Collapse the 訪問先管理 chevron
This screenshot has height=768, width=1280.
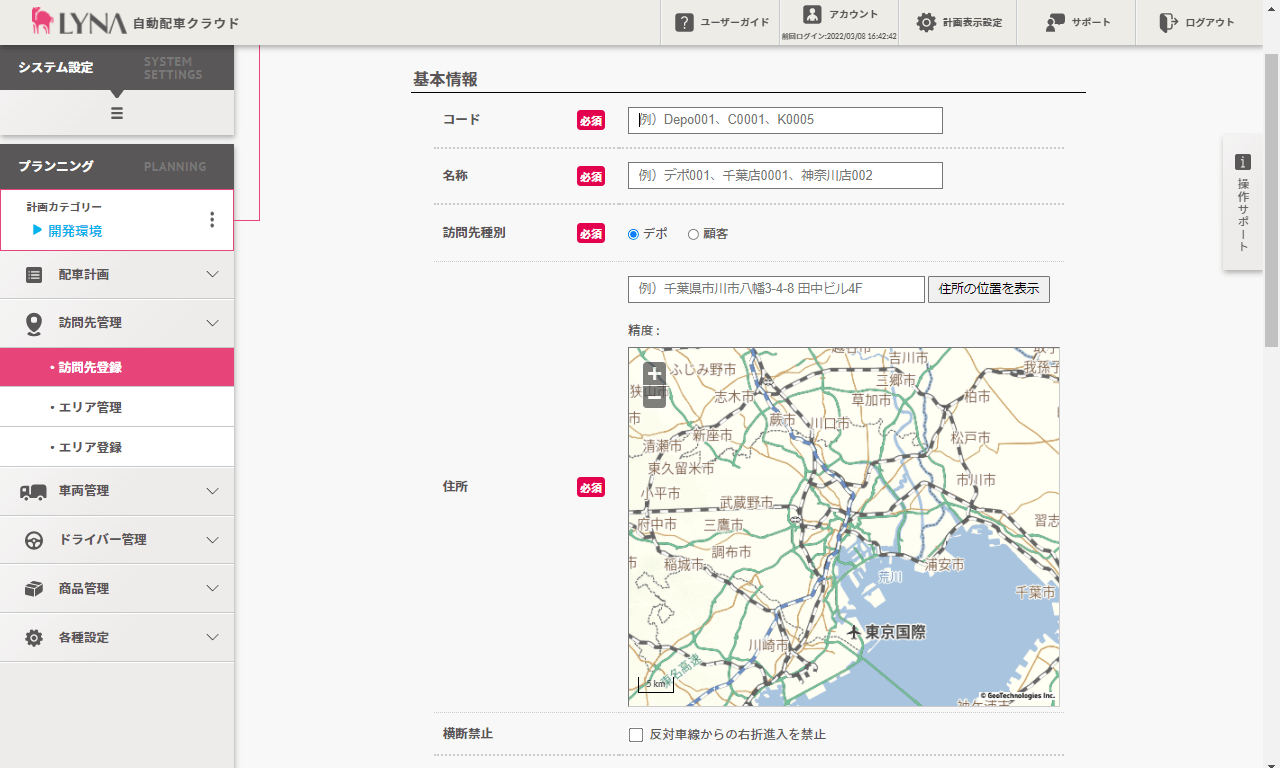212,323
